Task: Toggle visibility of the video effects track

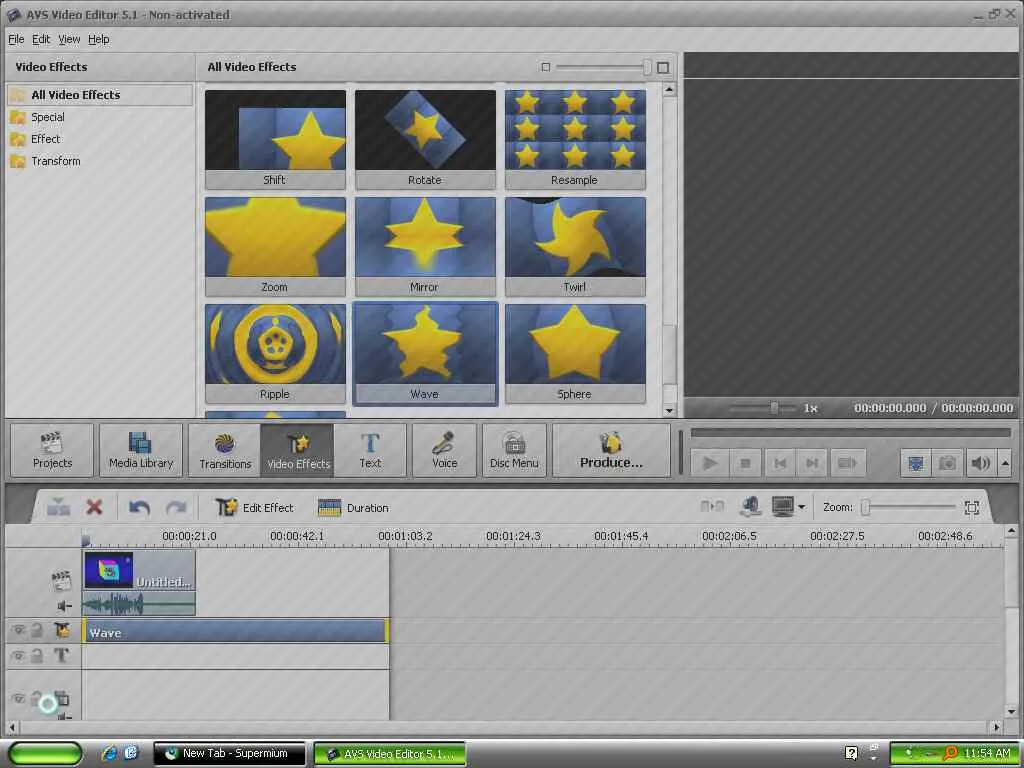Action: pos(18,630)
